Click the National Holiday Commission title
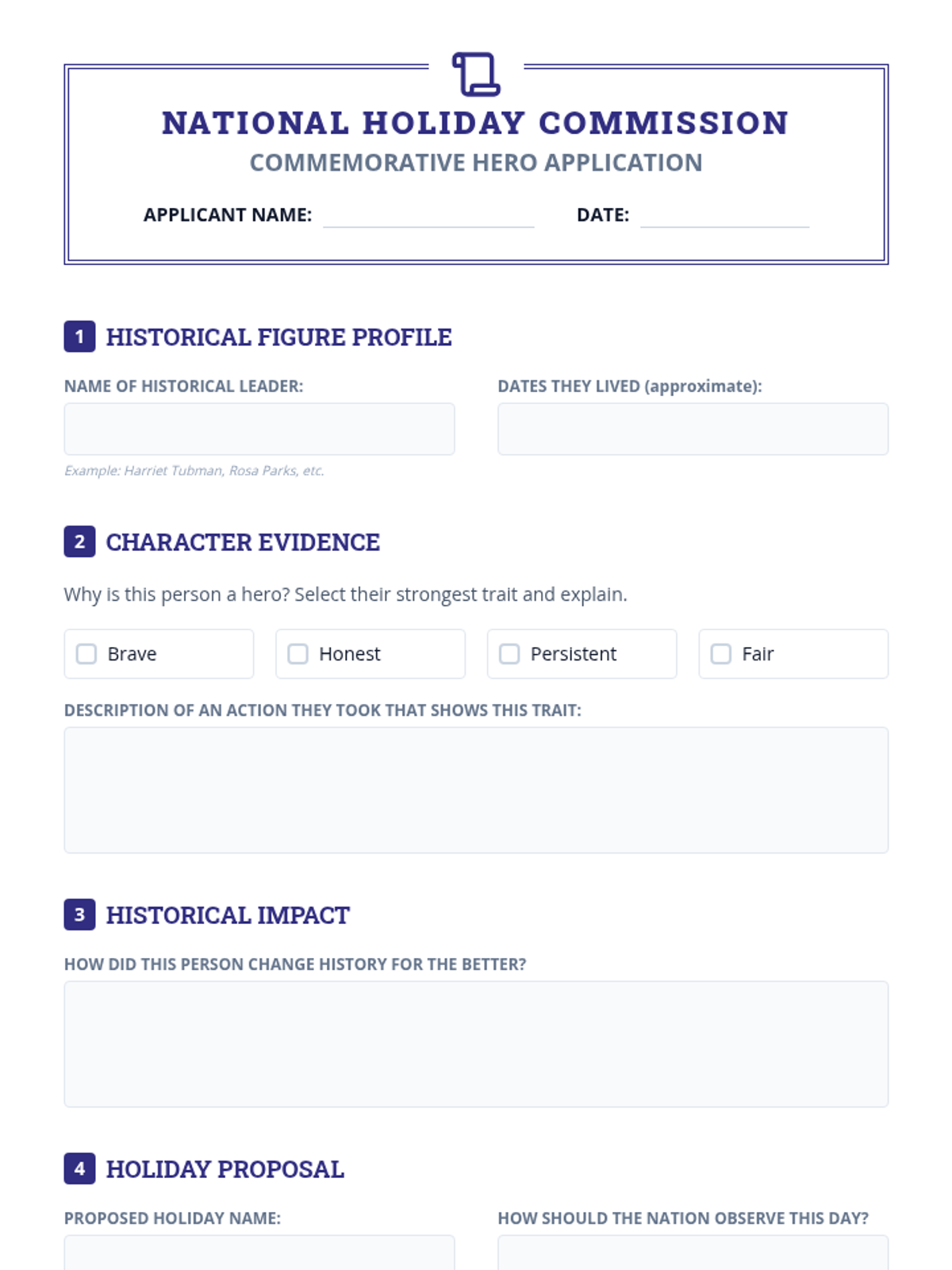 (476, 123)
